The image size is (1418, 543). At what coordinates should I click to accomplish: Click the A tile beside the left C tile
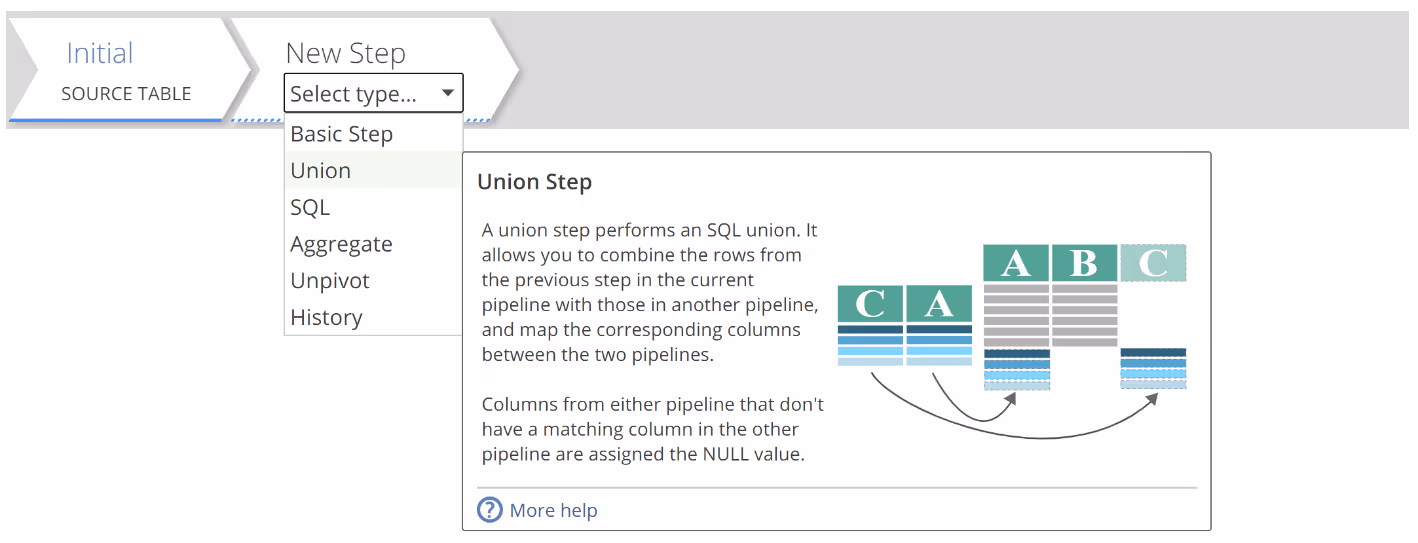pos(939,304)
